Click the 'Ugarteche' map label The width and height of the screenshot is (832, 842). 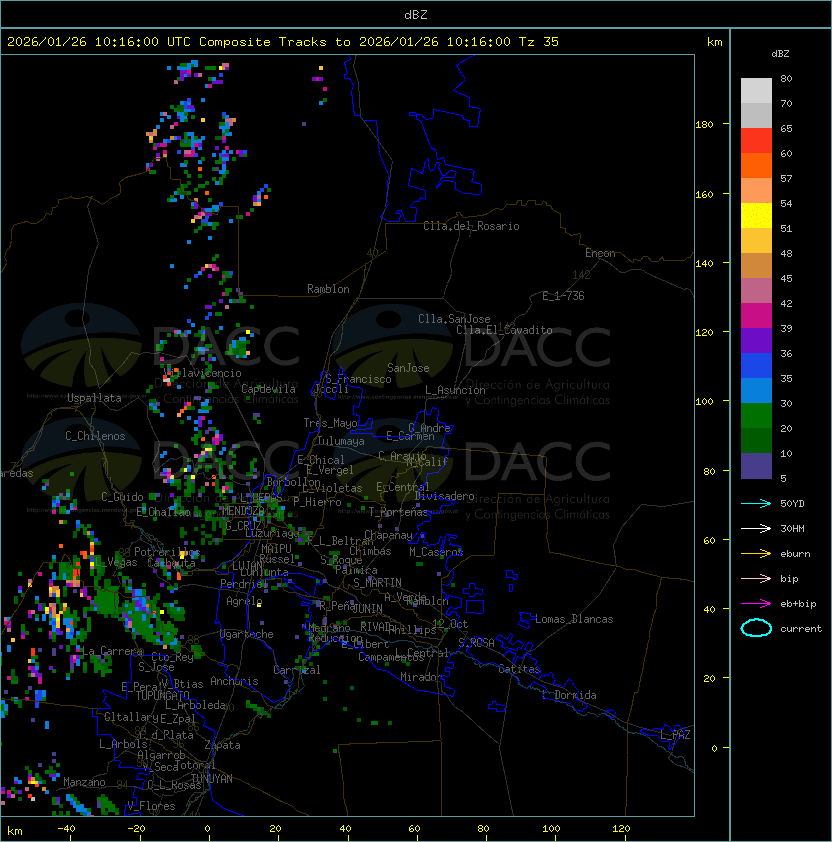[x=247, y=634]
